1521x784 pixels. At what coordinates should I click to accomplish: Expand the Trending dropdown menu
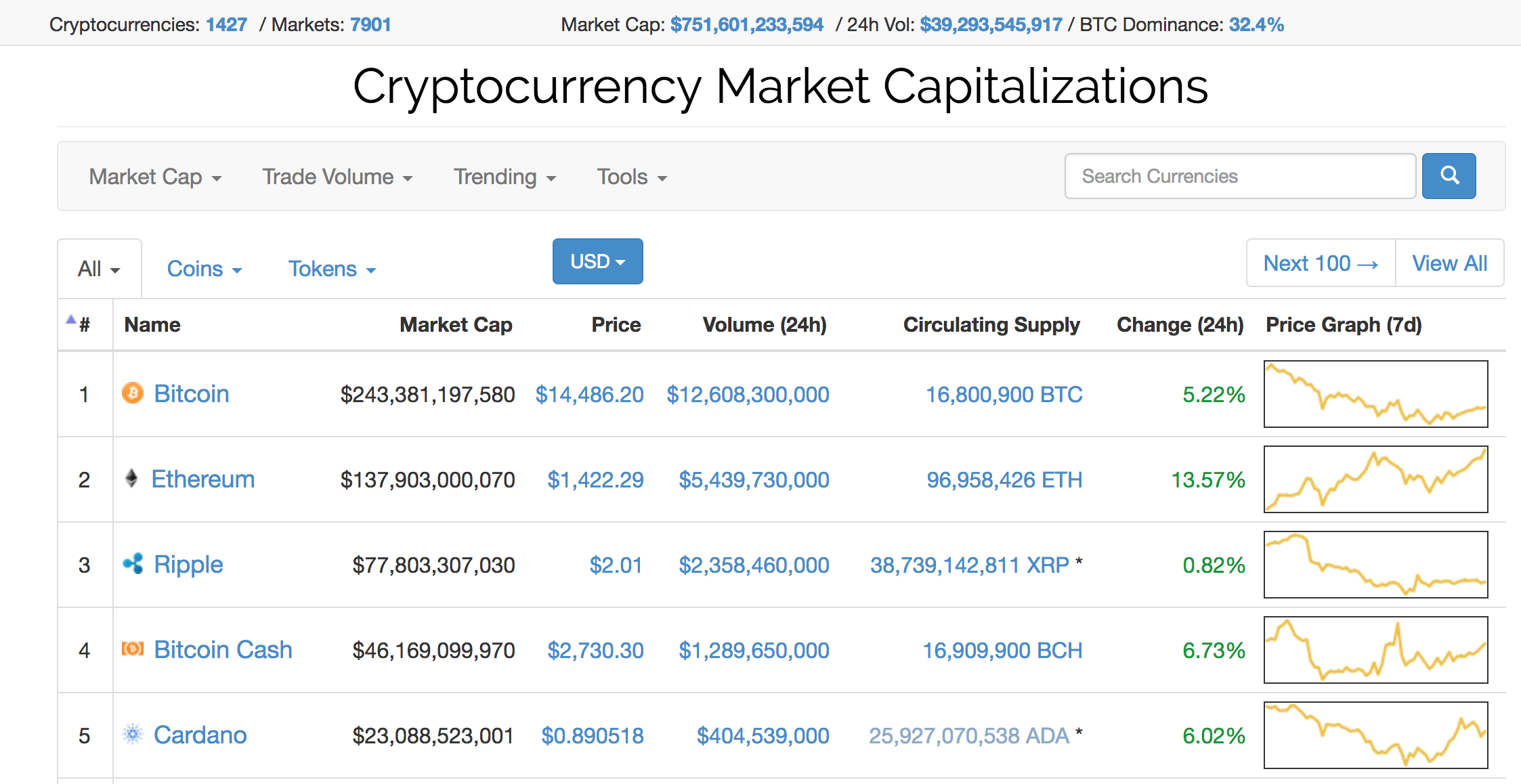pyautogui.click(x=505, y=177)
